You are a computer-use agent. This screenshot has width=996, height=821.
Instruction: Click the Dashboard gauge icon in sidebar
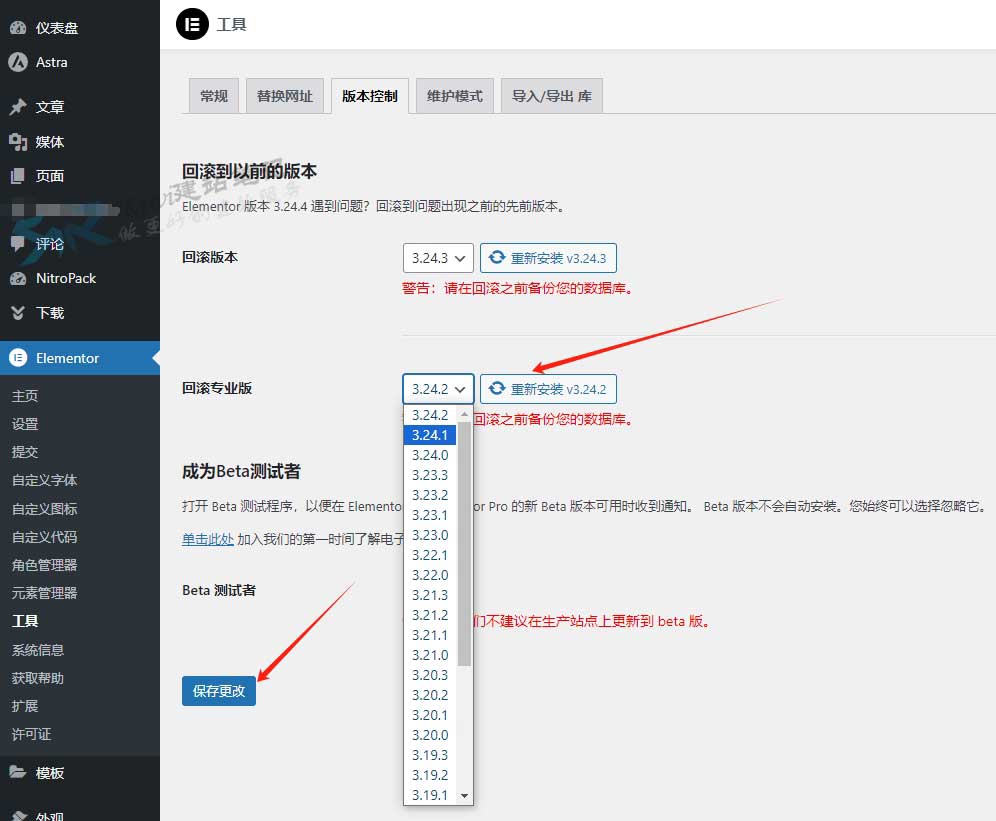(x=18, y=27)
